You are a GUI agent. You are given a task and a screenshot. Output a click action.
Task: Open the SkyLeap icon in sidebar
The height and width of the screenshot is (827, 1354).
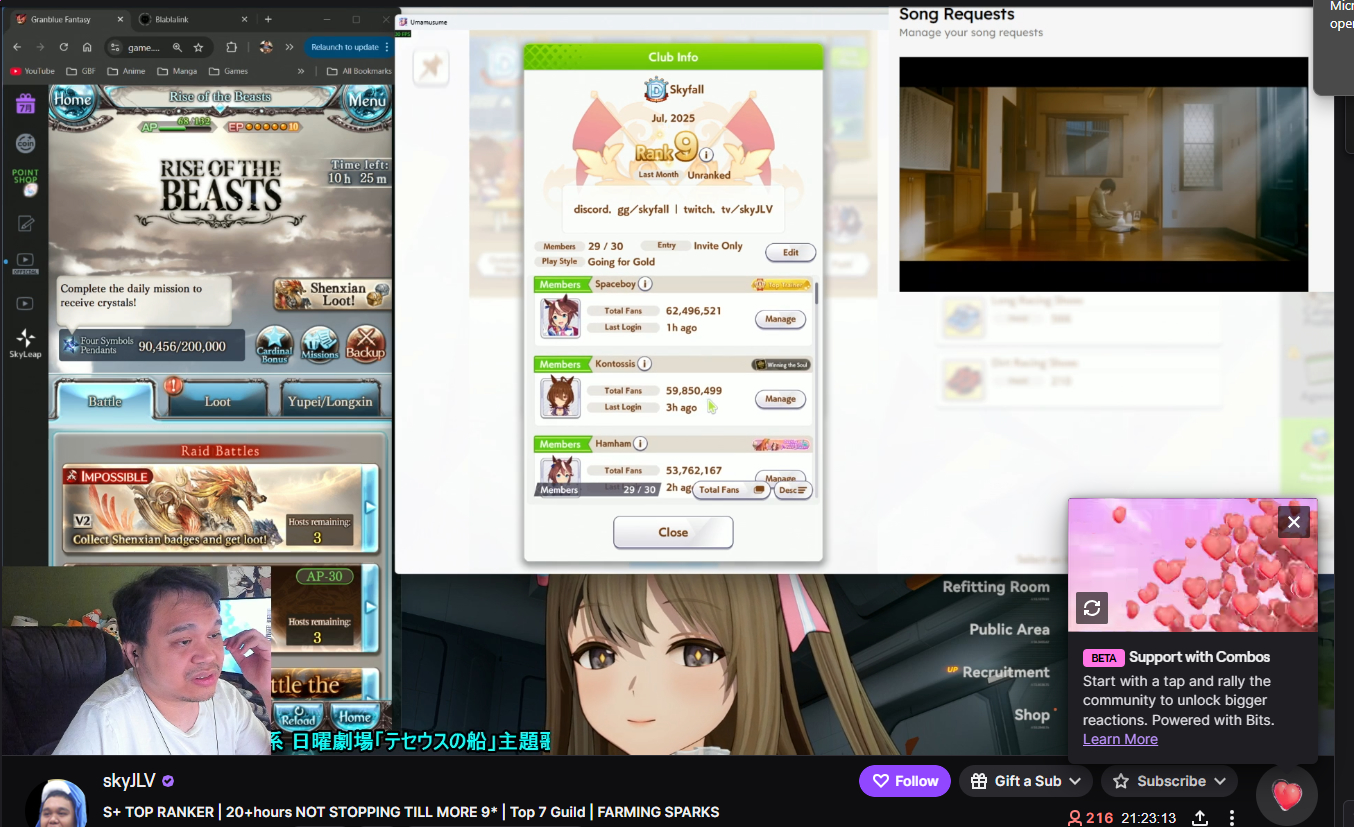click(x=25, y=343)
